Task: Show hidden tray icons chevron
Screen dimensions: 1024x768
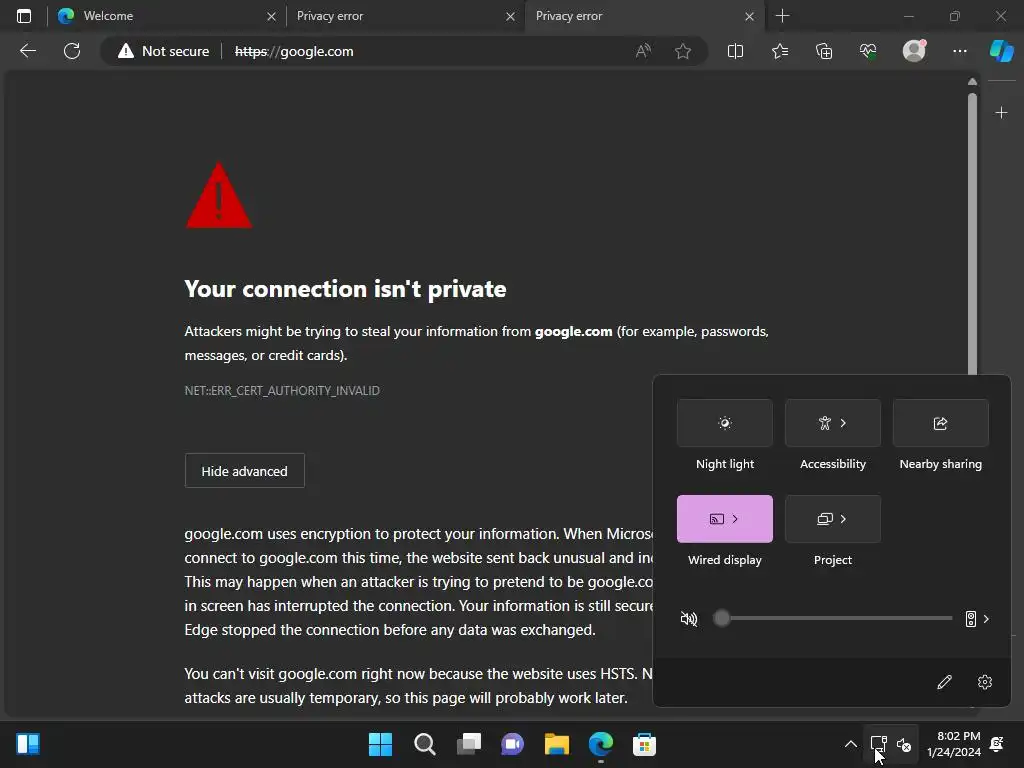Action: [850, 744]
